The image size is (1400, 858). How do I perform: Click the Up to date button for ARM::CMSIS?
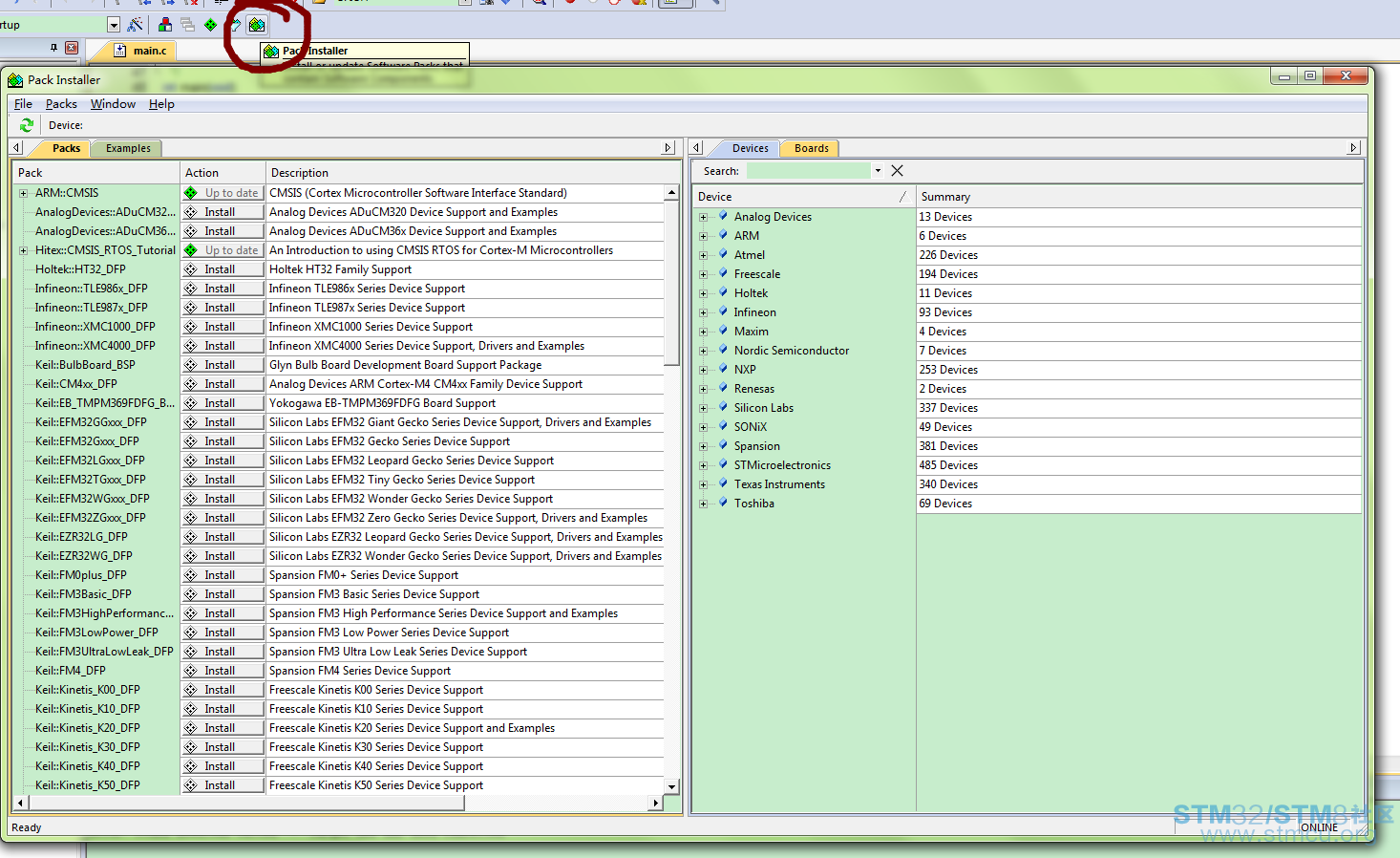223,193
